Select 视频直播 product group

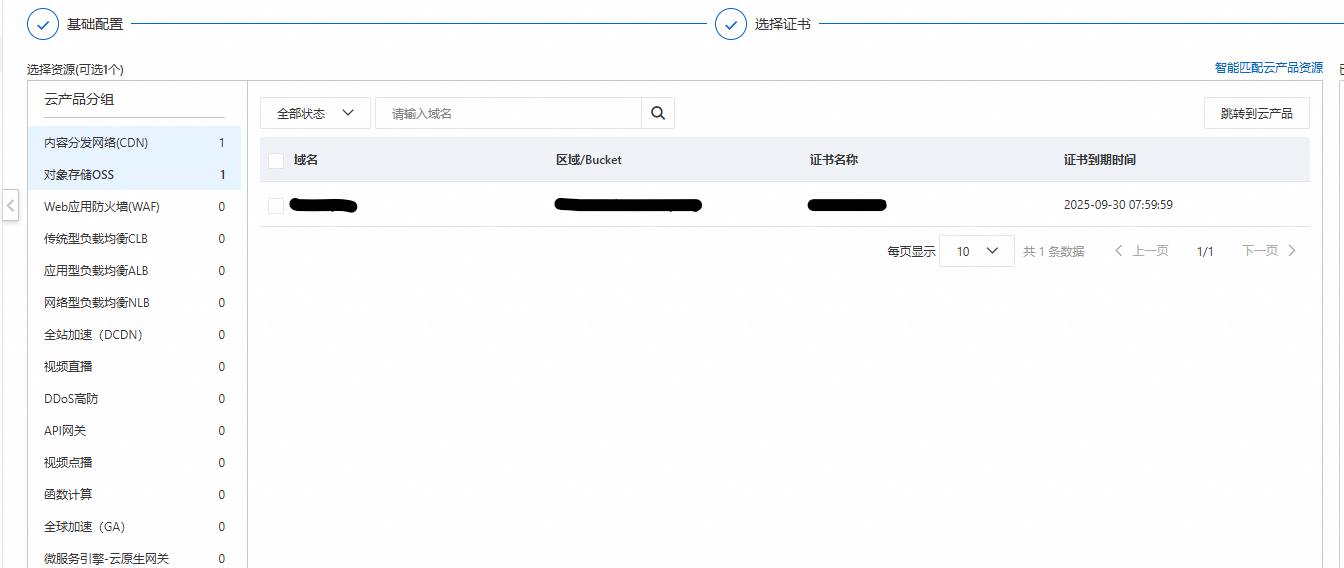[x=134, y=367]
